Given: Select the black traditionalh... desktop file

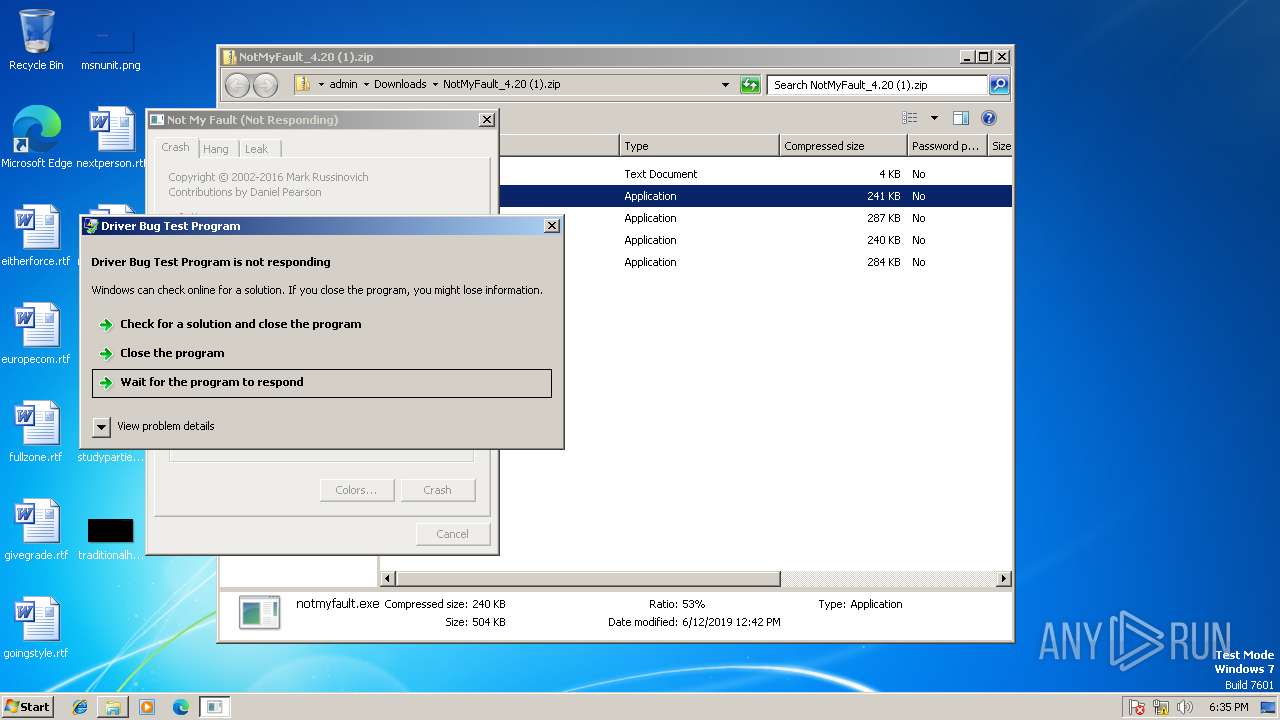Looking at the screenshot, I should [x=110, y=538].
